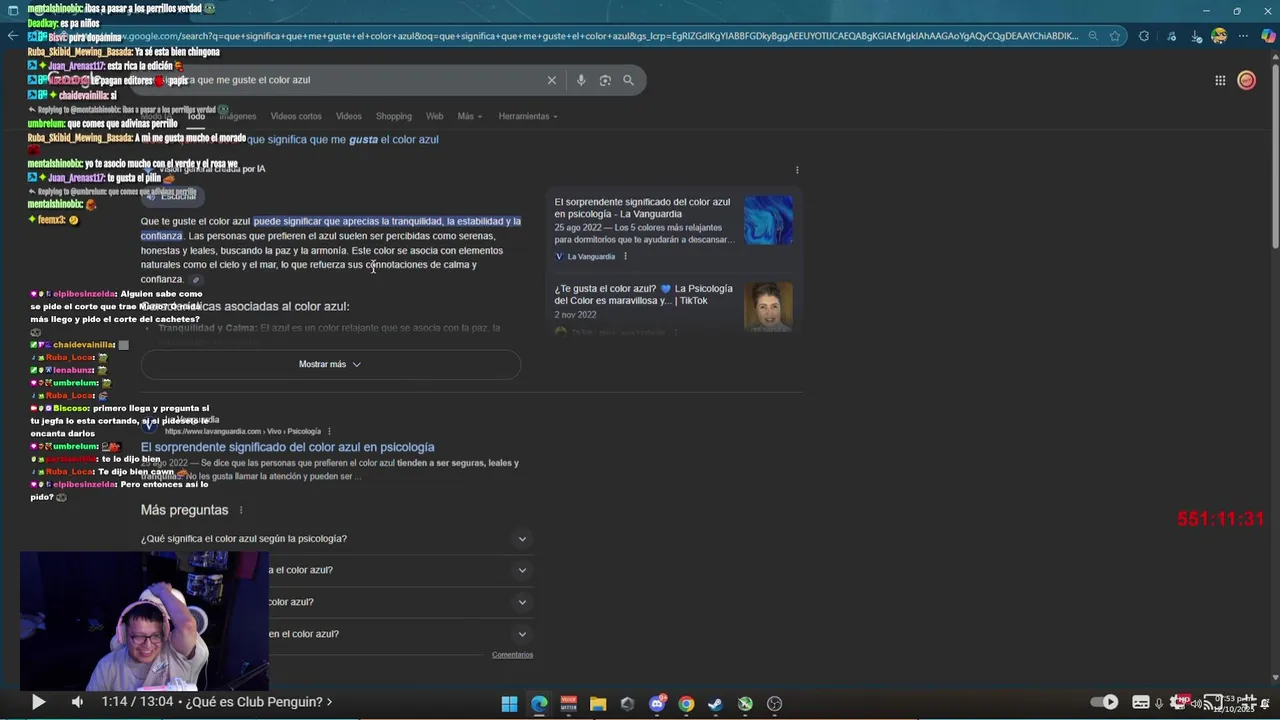Submit search with magnifier icon
Screen dimensions: 1280x720
click(628, 80)
